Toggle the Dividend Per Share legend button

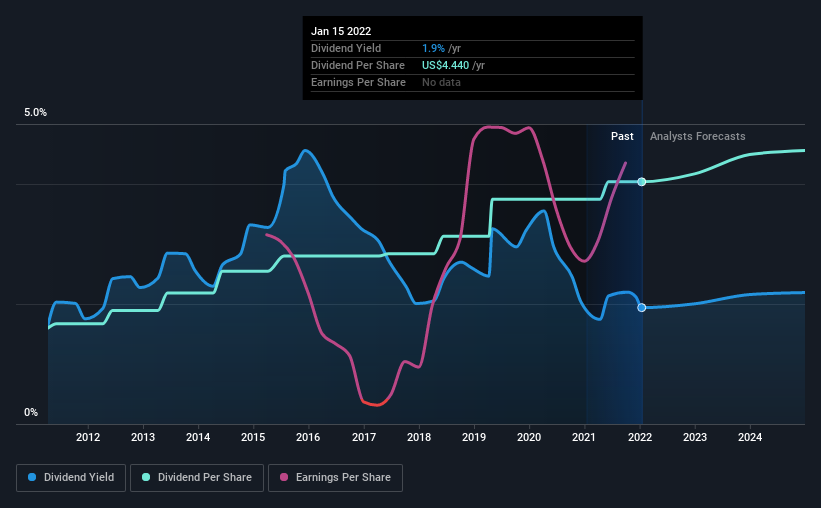197,478
